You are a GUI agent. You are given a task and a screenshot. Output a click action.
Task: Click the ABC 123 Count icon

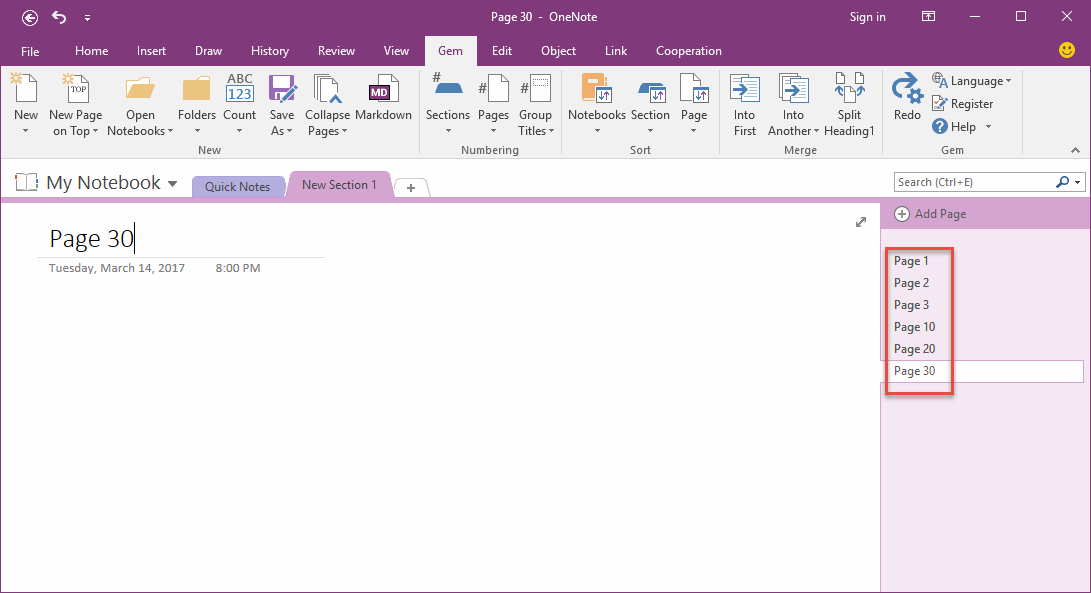pos(239,89)
